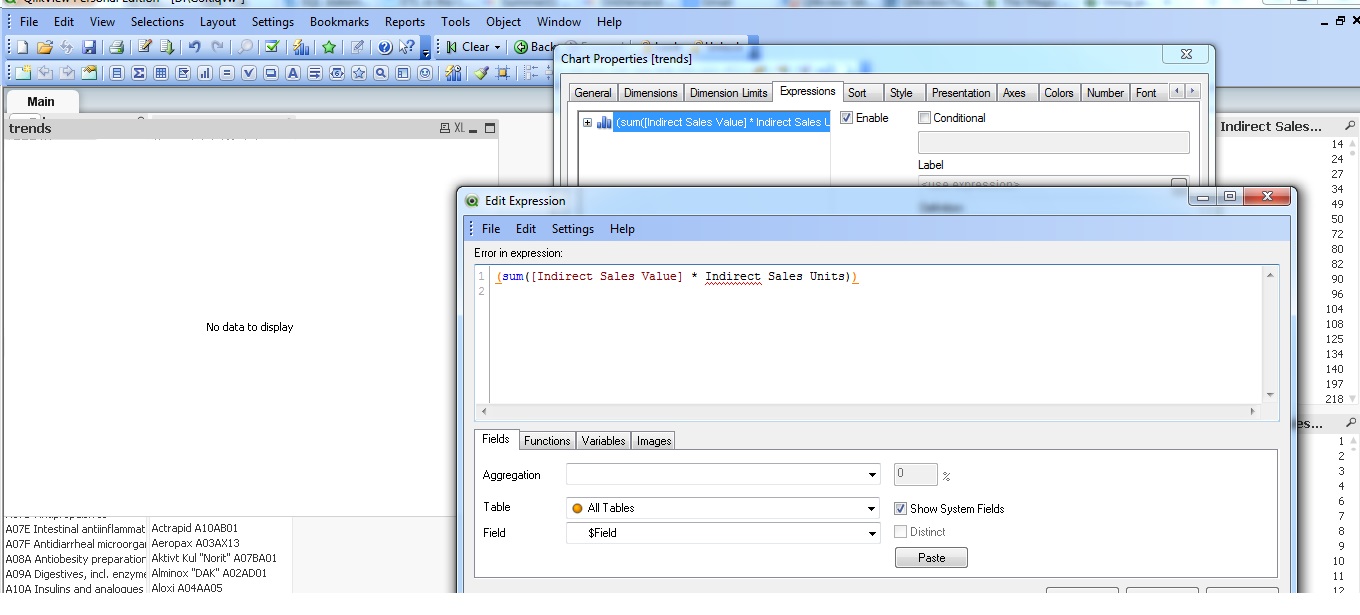The height and width of the screenshot is (615, 1360).
Task: Click the Distinct checkbox in Edit Expression
Action: (x=901, y=532)
